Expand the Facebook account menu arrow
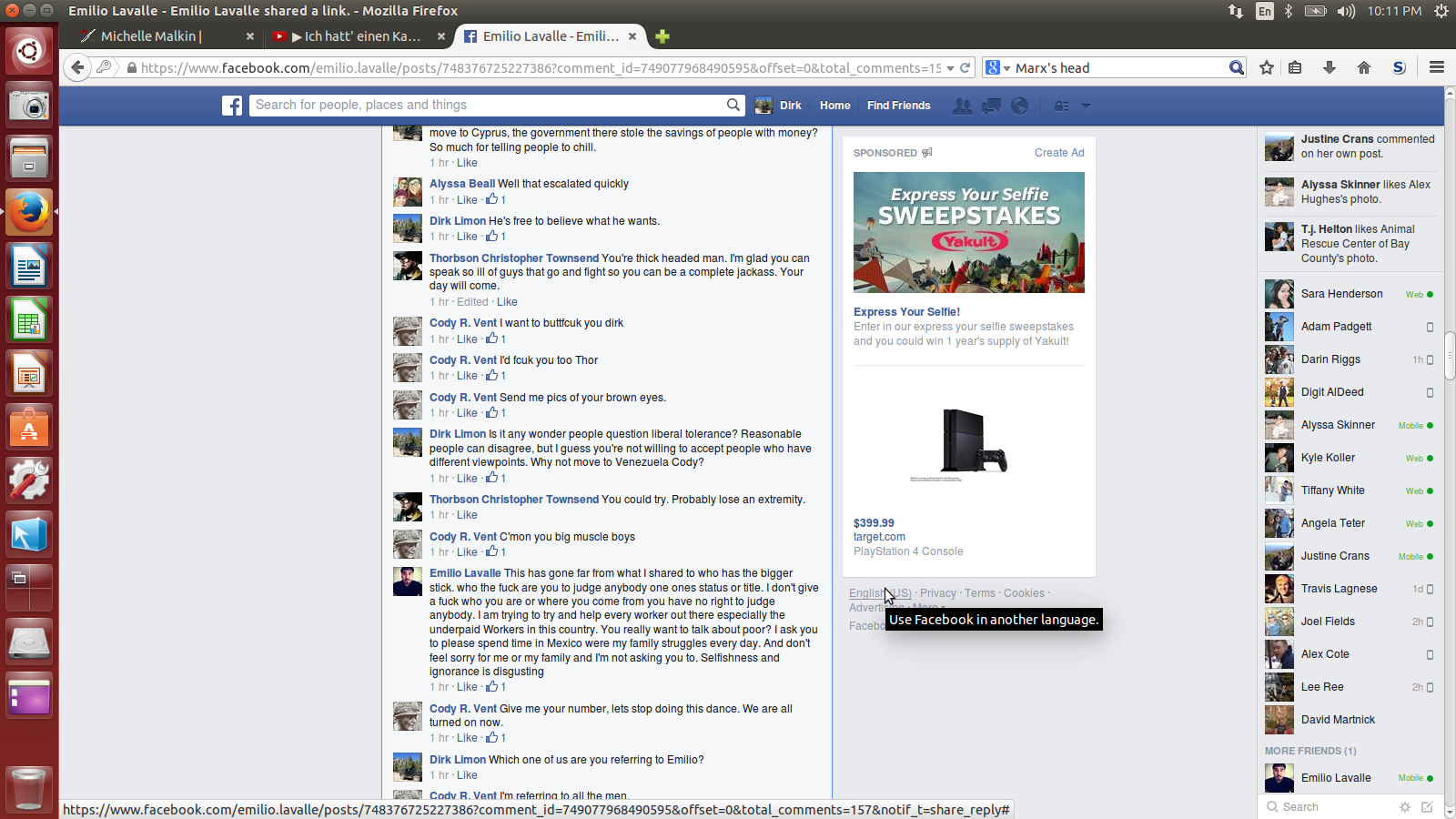 tap(1086, 106)
